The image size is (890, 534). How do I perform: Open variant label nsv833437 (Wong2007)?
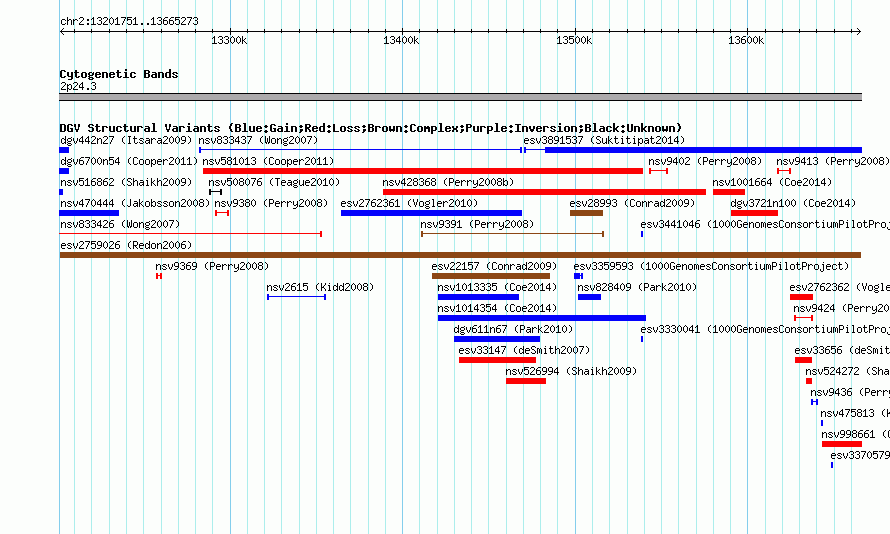[258, 140]
